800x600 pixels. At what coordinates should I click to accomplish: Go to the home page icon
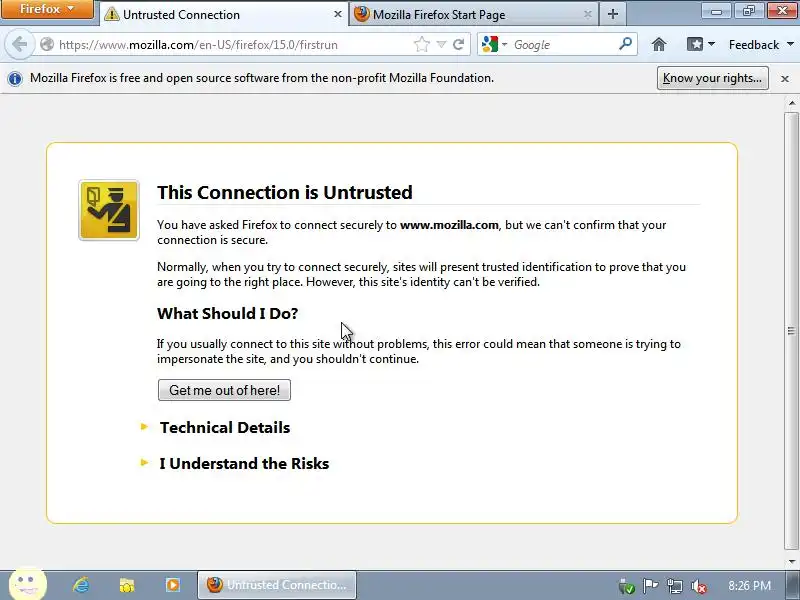click(659, 44)
